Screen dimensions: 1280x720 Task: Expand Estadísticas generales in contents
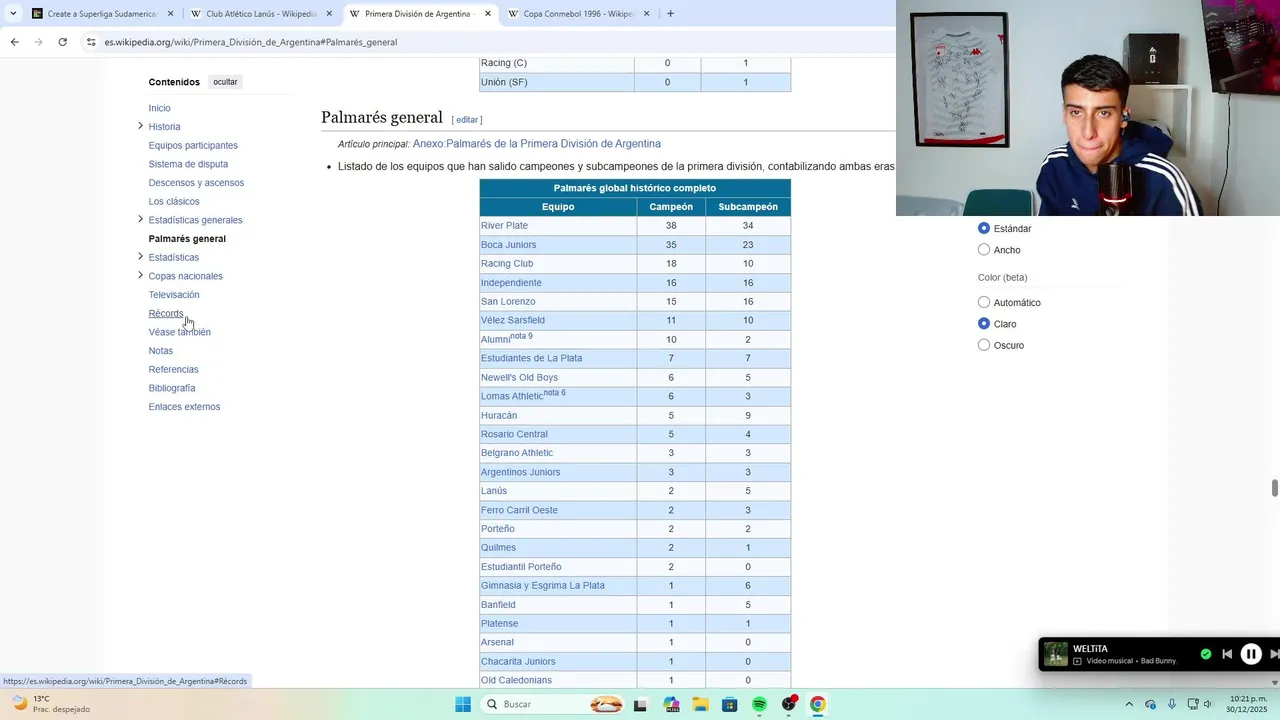coord(140,219)
